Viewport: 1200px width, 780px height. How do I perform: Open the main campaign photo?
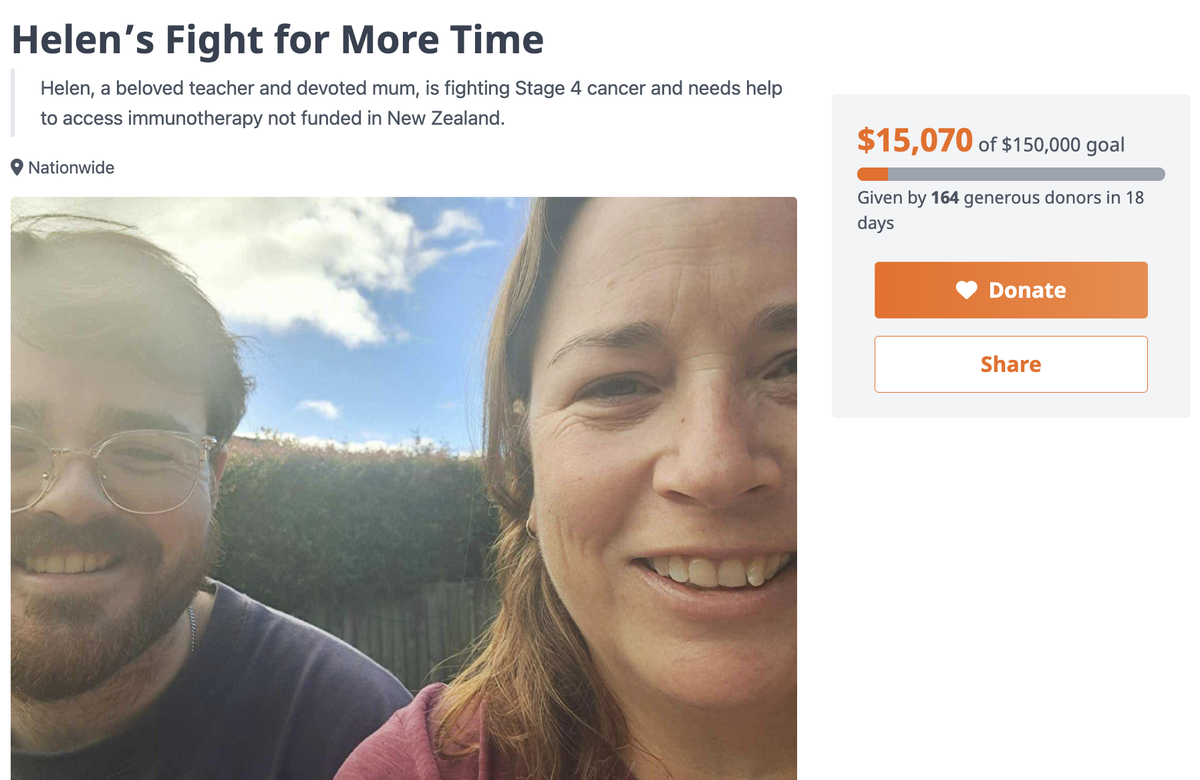tap(404, 488)
